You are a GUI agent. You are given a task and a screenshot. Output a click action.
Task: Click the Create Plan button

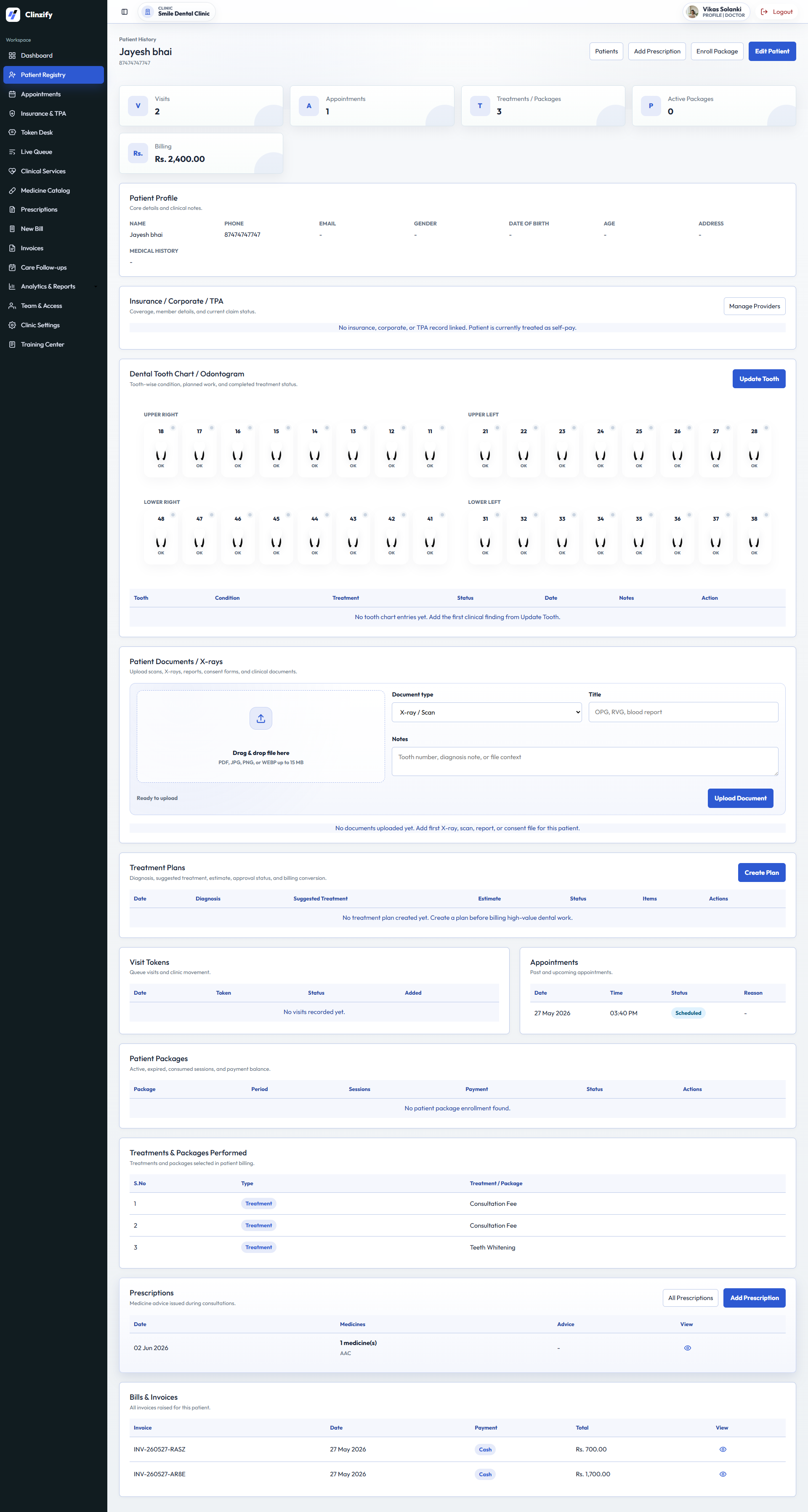(x=762, y=873)
